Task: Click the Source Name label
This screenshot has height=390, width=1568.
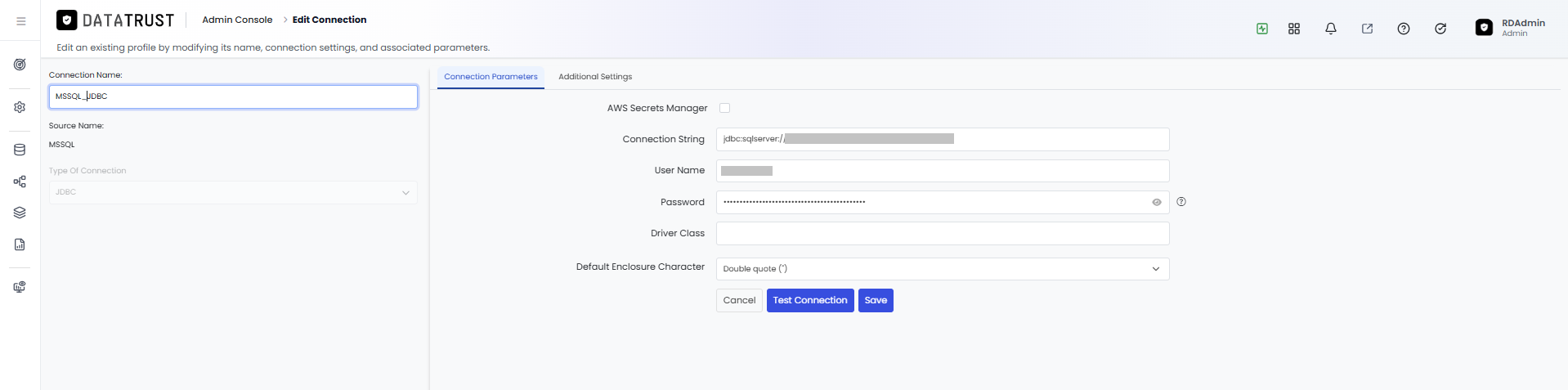Action: tap(76, 126)
